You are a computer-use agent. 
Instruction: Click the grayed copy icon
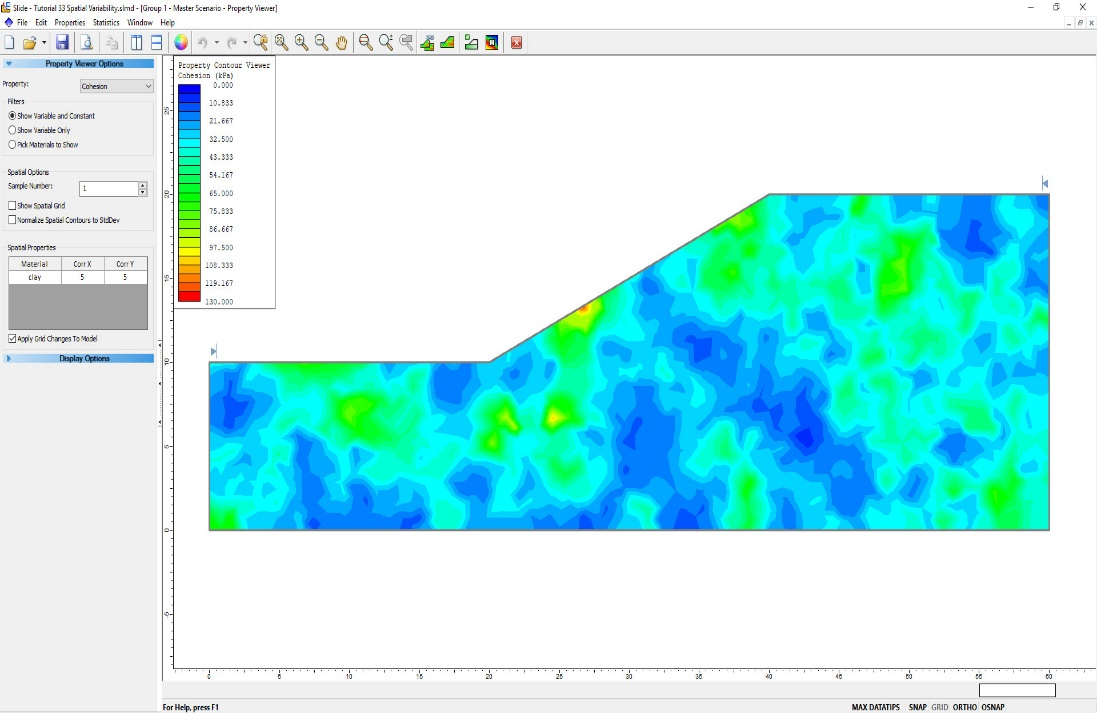(x=112, y=43)
